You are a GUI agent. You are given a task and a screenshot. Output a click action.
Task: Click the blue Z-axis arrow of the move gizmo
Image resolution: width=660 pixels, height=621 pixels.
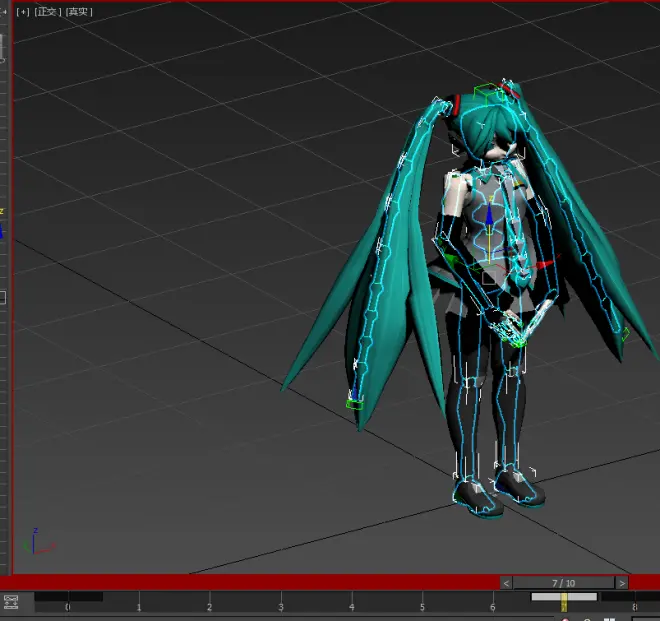(489, 216)
